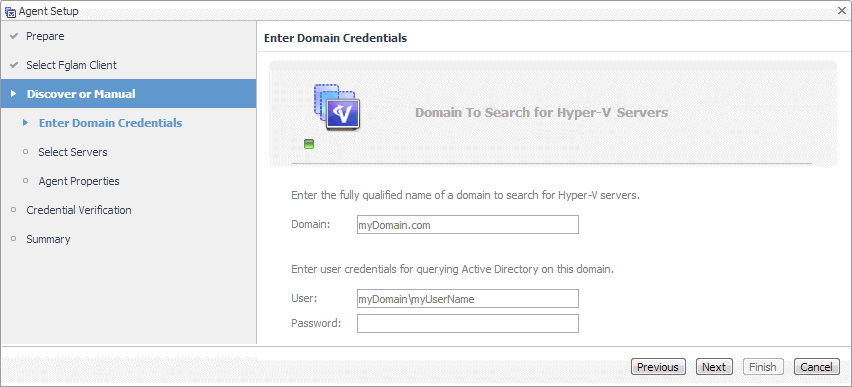This screenshot has height=387, width=852.
Task: Click the Agent Setup title bar icon
Action: (x=10, y=11)
